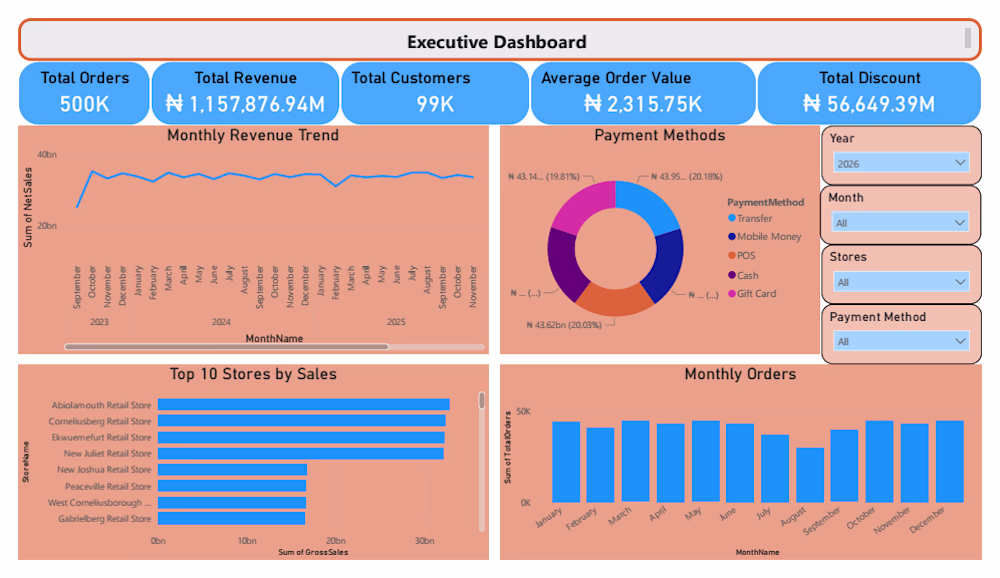Click the Gabrielberg Retail Store bar
The image size is (1000, 578).
pyautogui.click(x=232, y=519)
